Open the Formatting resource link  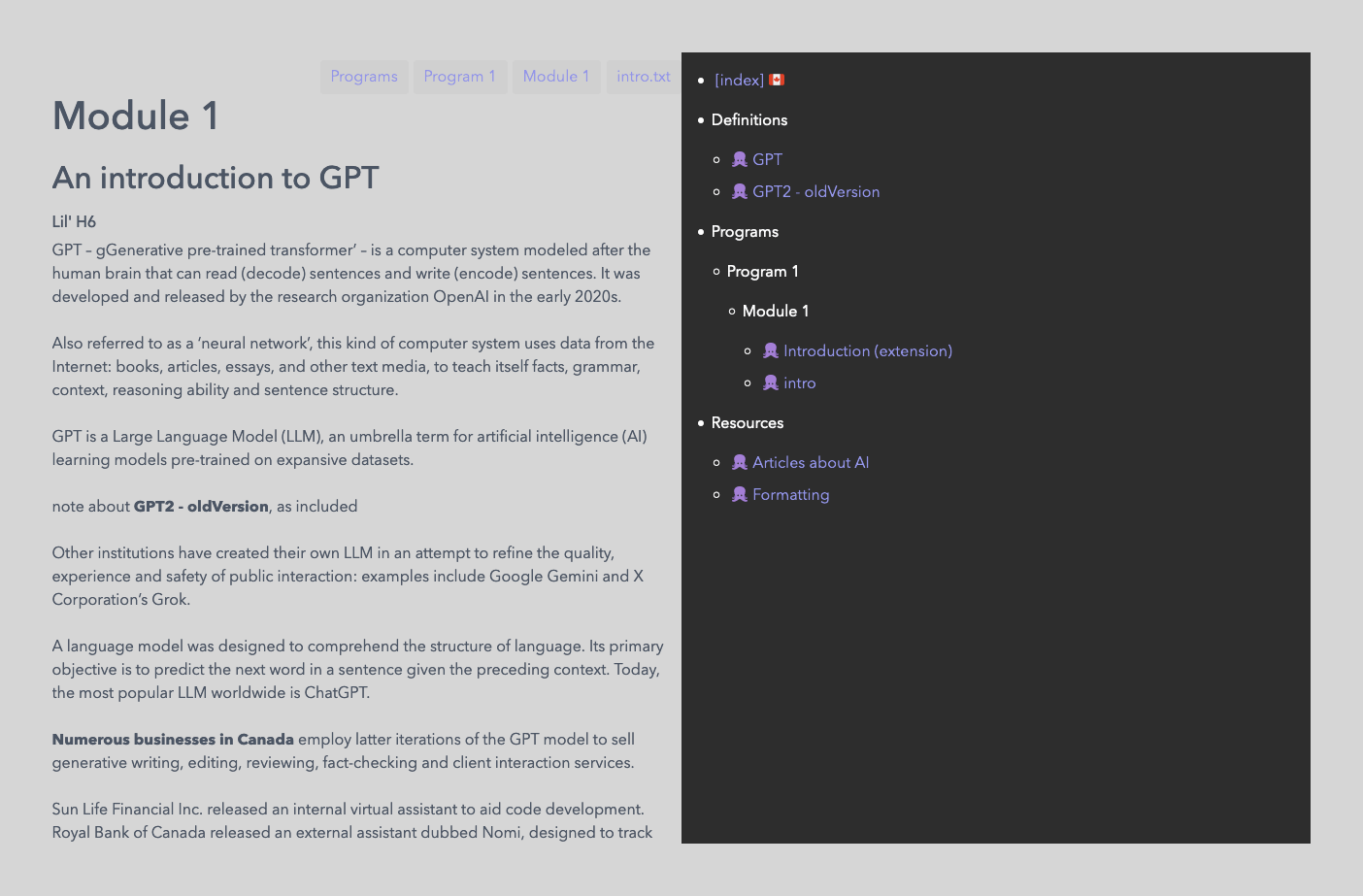[791, 495]
